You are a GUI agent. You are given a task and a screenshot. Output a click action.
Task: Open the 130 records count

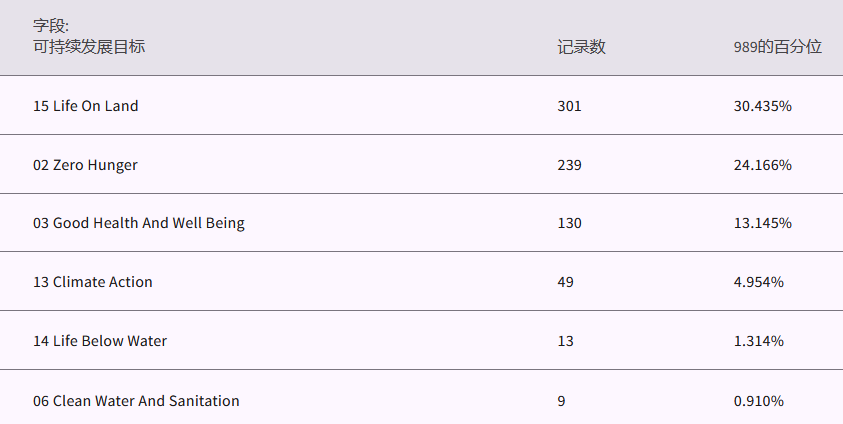coord(569,223)
